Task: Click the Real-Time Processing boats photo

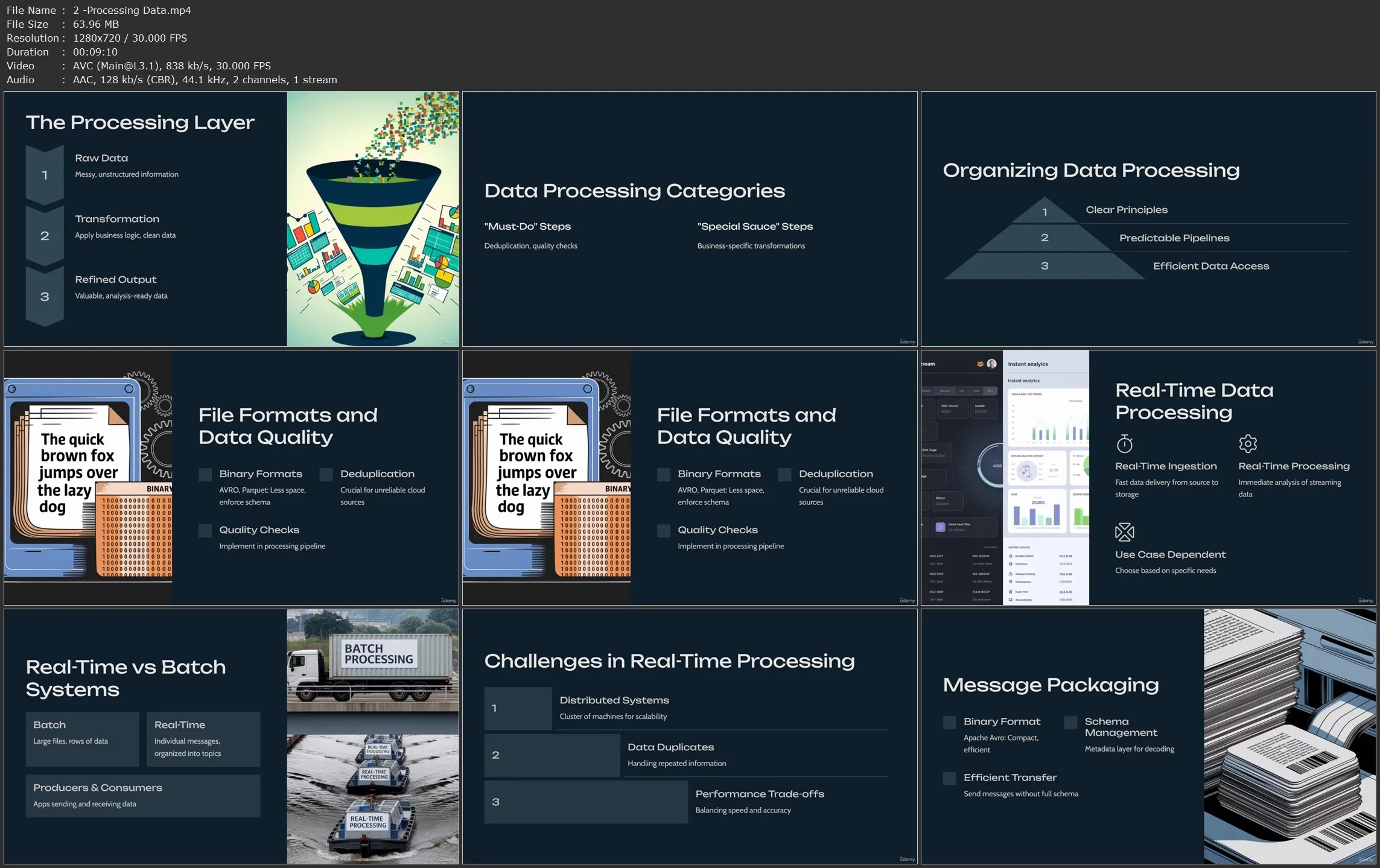Action: click(372, 799)
